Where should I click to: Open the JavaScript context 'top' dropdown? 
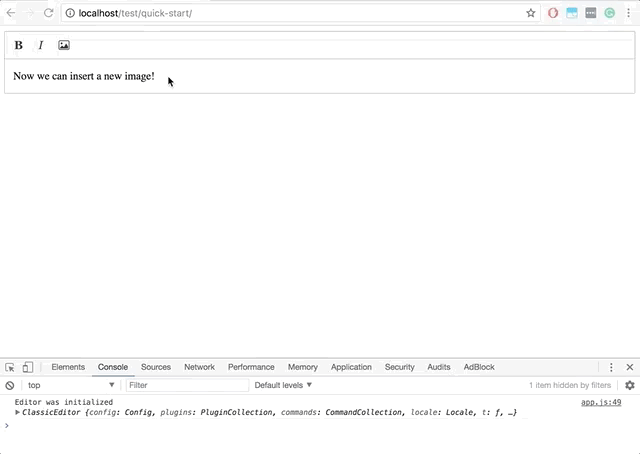(x=70, y=385)
